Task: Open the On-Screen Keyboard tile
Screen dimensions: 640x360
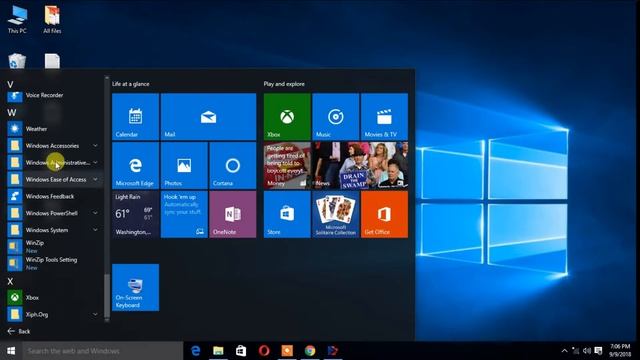Action: (x=136, y=287)
